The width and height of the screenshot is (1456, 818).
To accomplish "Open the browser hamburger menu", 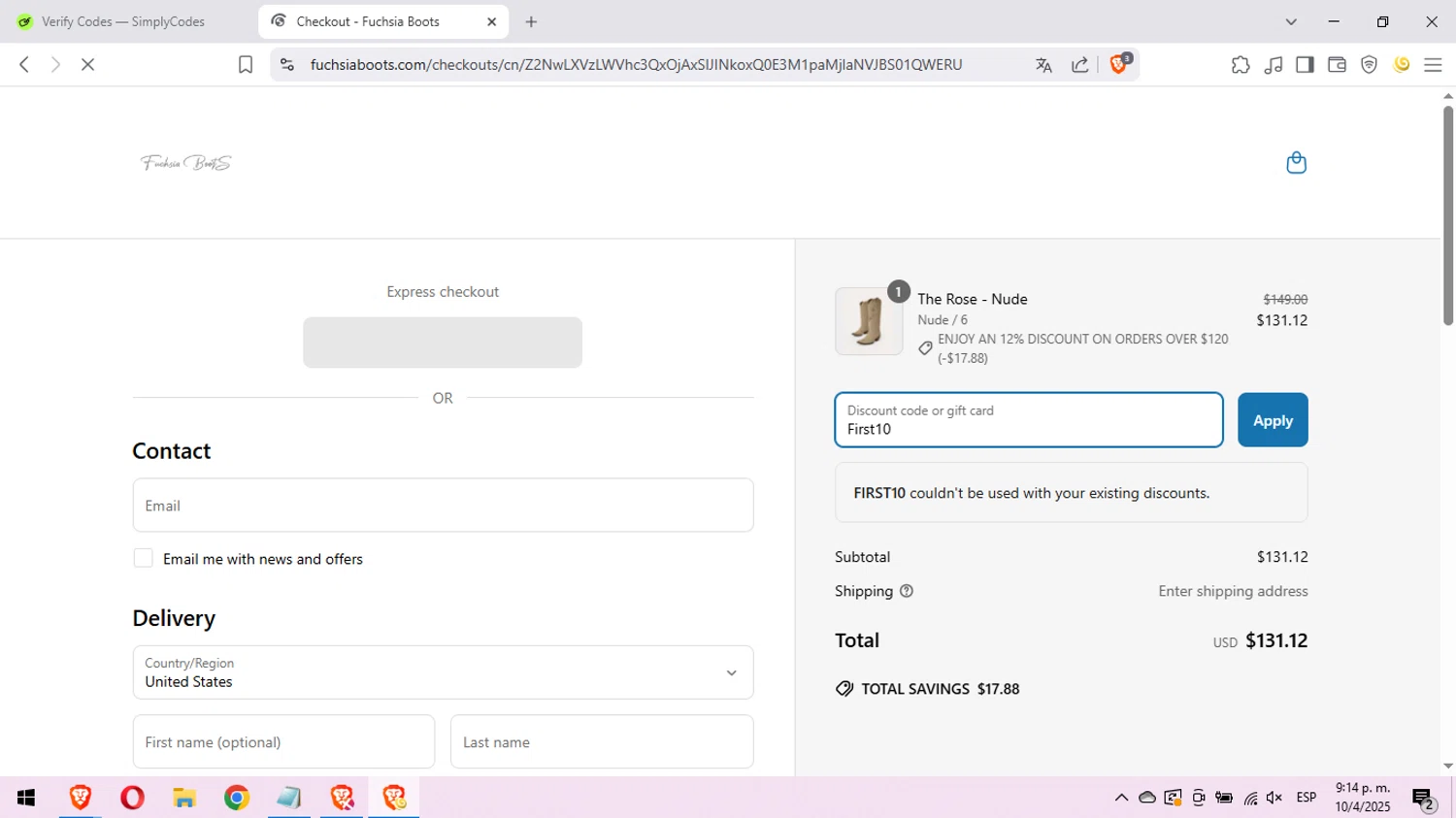I will [1433, 65].
